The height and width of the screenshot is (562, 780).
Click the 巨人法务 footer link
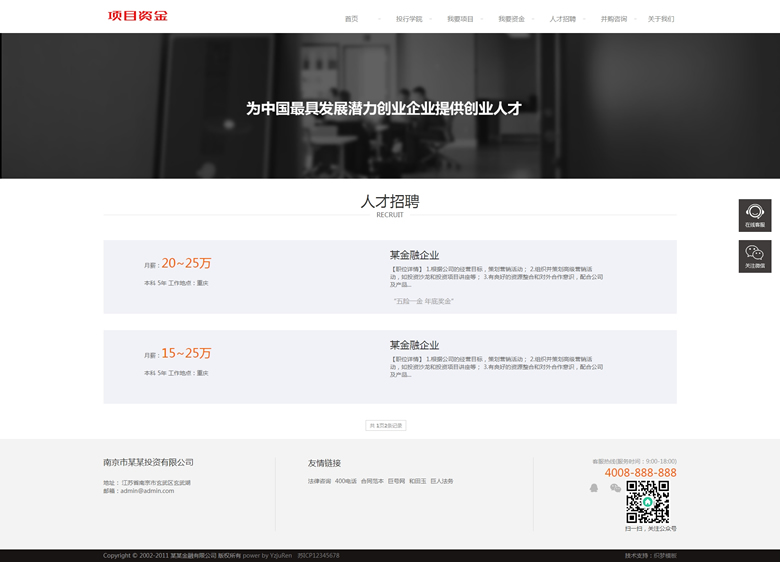[442, 481]
